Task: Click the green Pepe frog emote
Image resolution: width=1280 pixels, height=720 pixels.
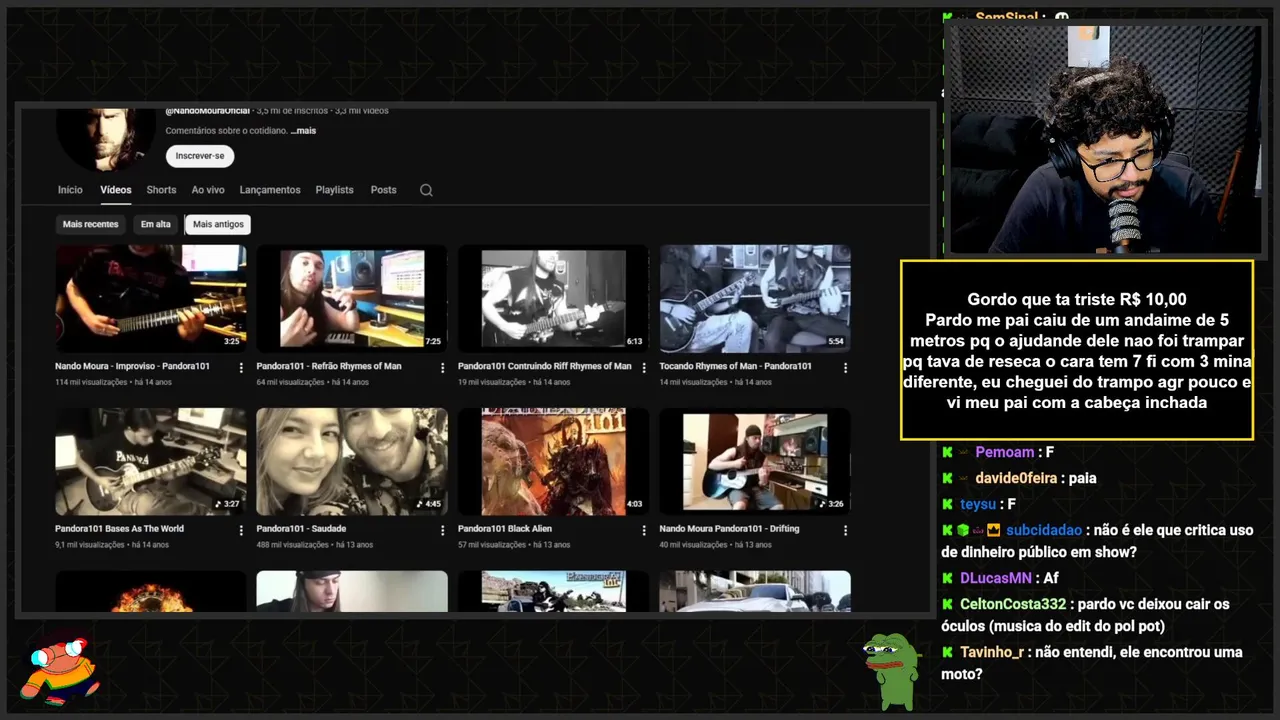Action: click(892, 670)
